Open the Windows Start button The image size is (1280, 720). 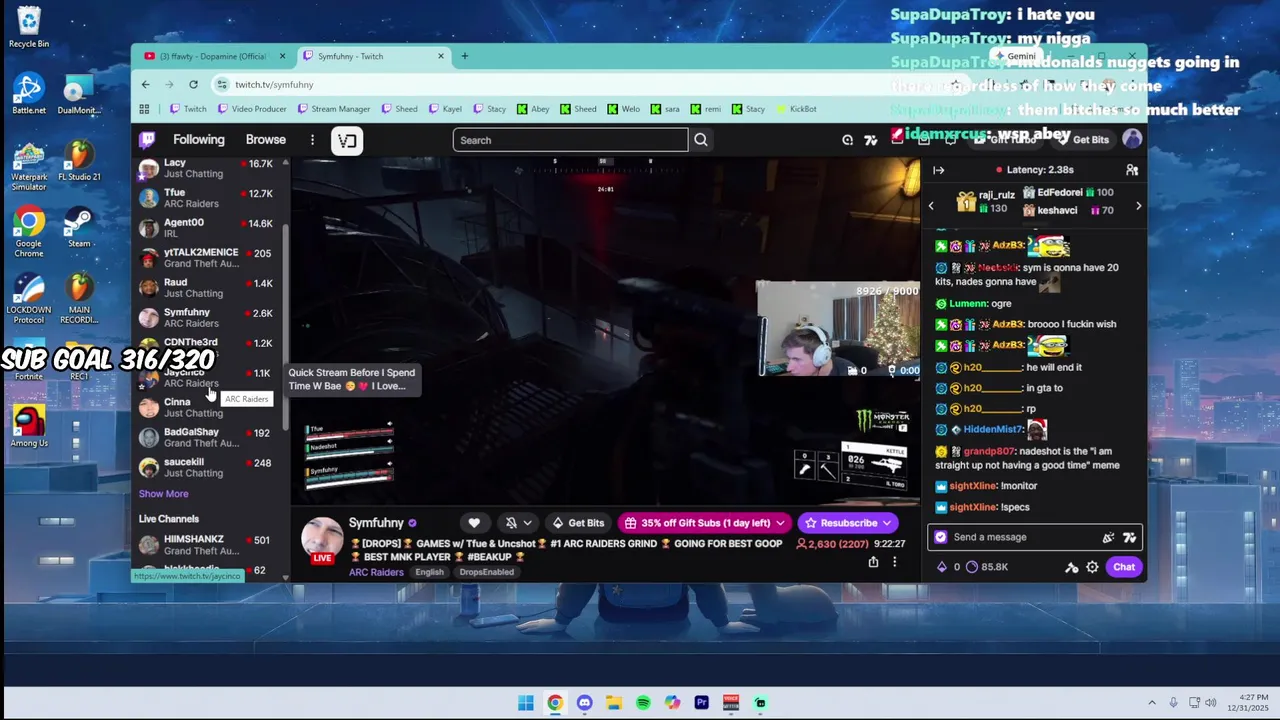[x=526, y=703]
